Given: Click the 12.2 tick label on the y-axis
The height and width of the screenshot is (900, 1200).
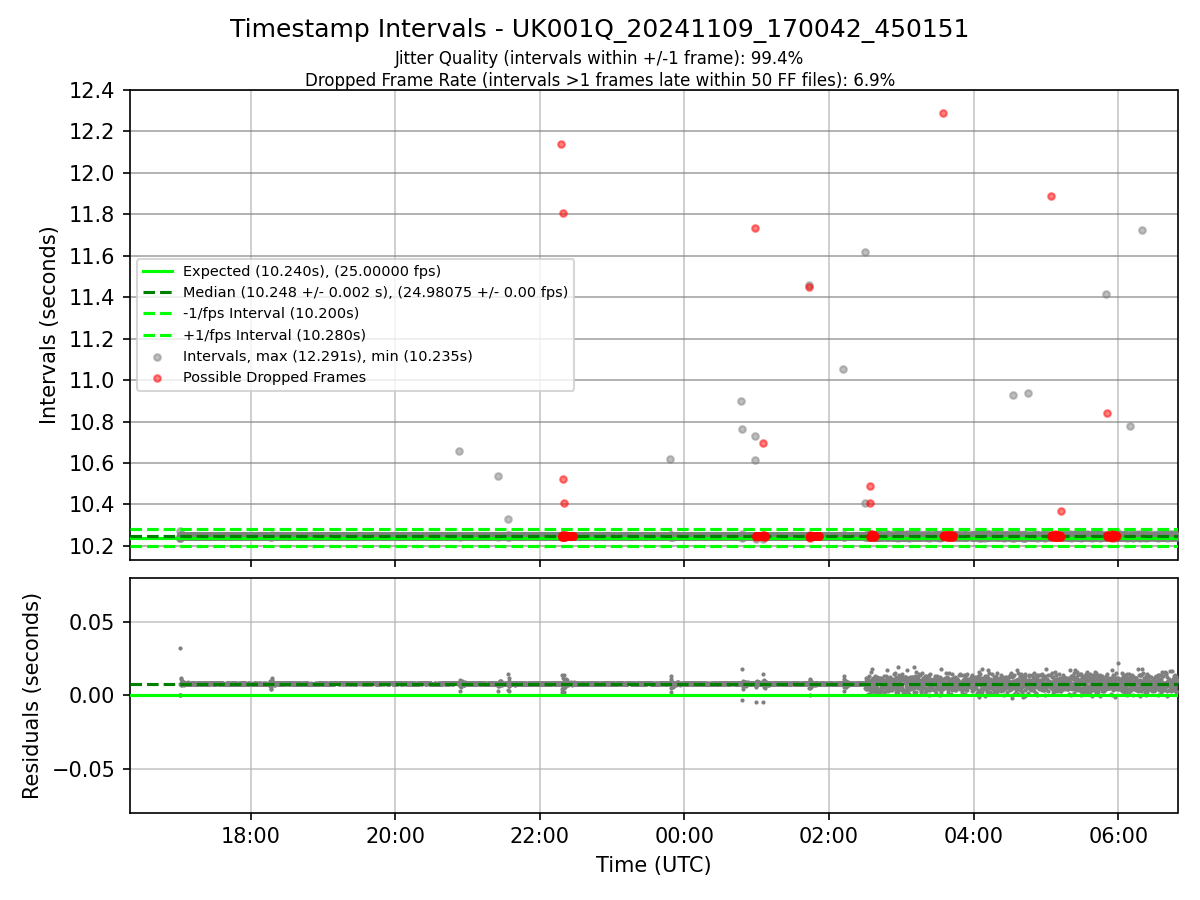Looking at the screenshot, I should point(94,132).
